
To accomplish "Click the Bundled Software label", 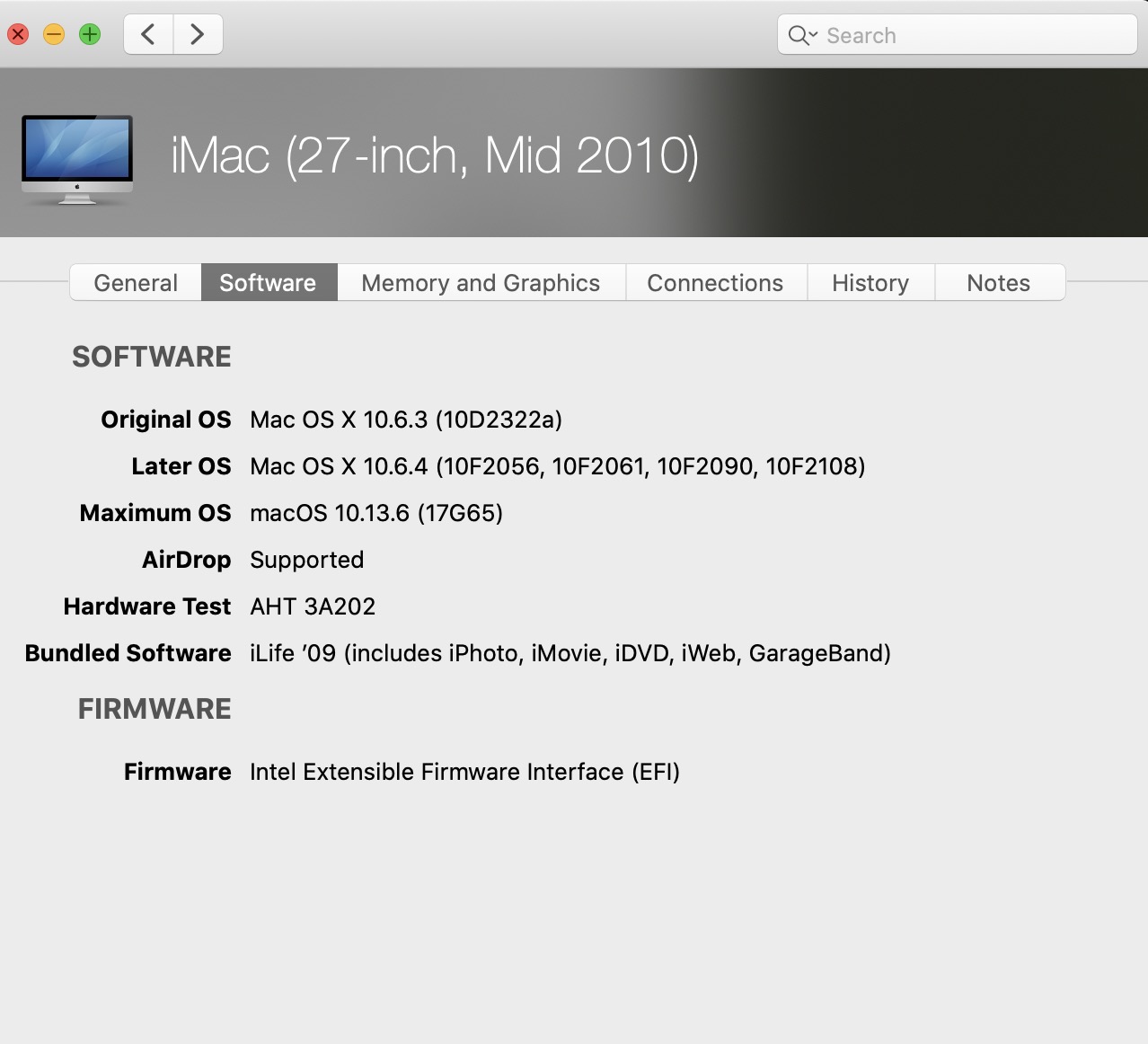I will click(128, 653).
